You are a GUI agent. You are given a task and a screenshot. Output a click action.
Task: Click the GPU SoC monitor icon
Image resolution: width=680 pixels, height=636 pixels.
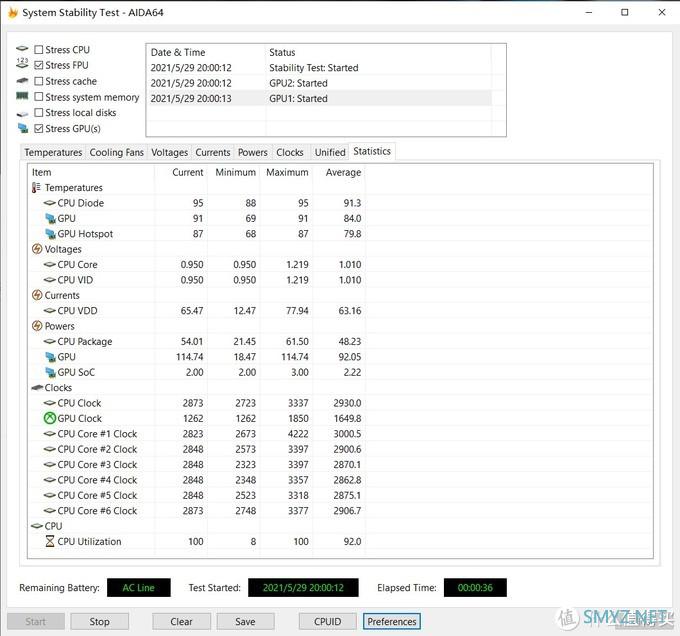pyautogui.click(x=50, y=372)
